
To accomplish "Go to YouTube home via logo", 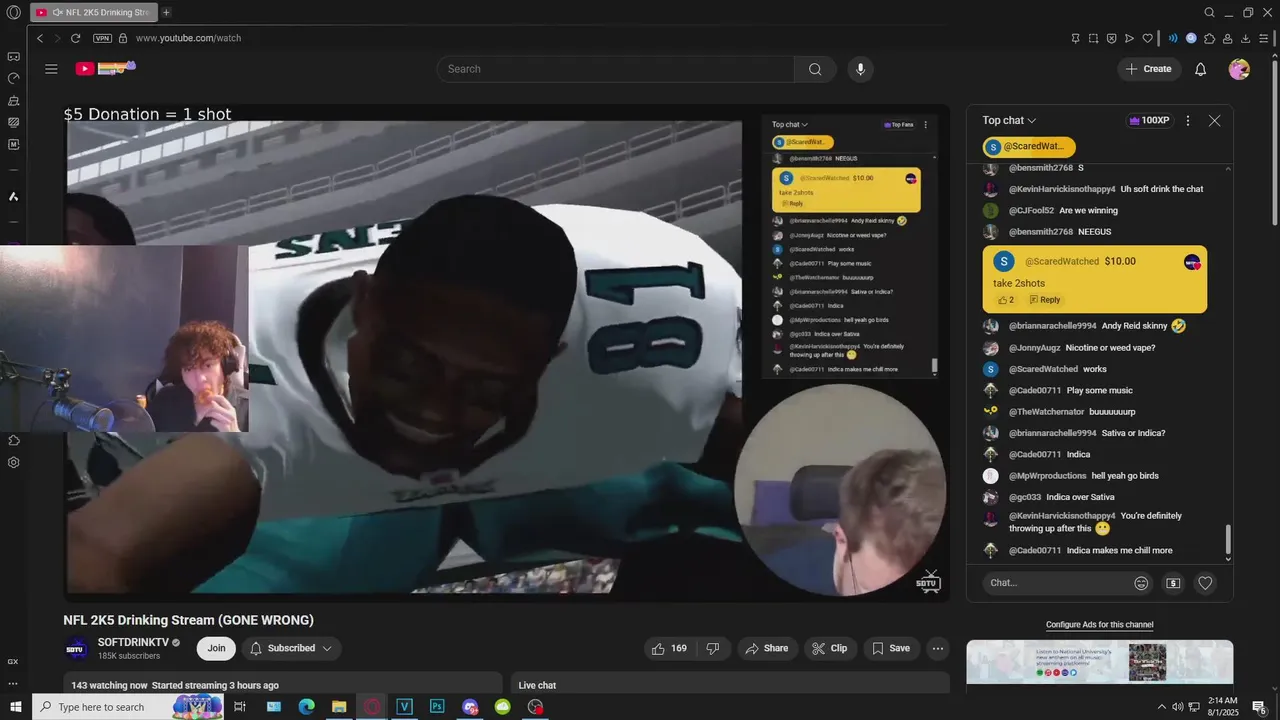I will pos(105,68).
